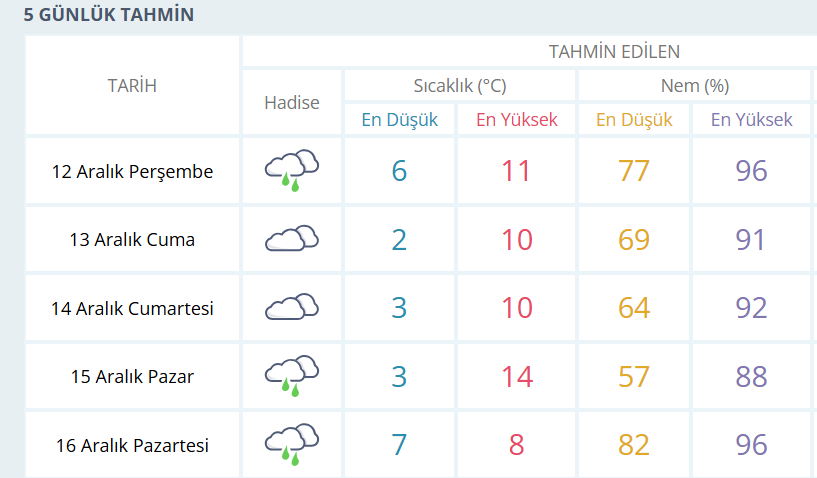Click the blue En Düşük temperature header
Screen dimensions: 817x478
point(400,119)
